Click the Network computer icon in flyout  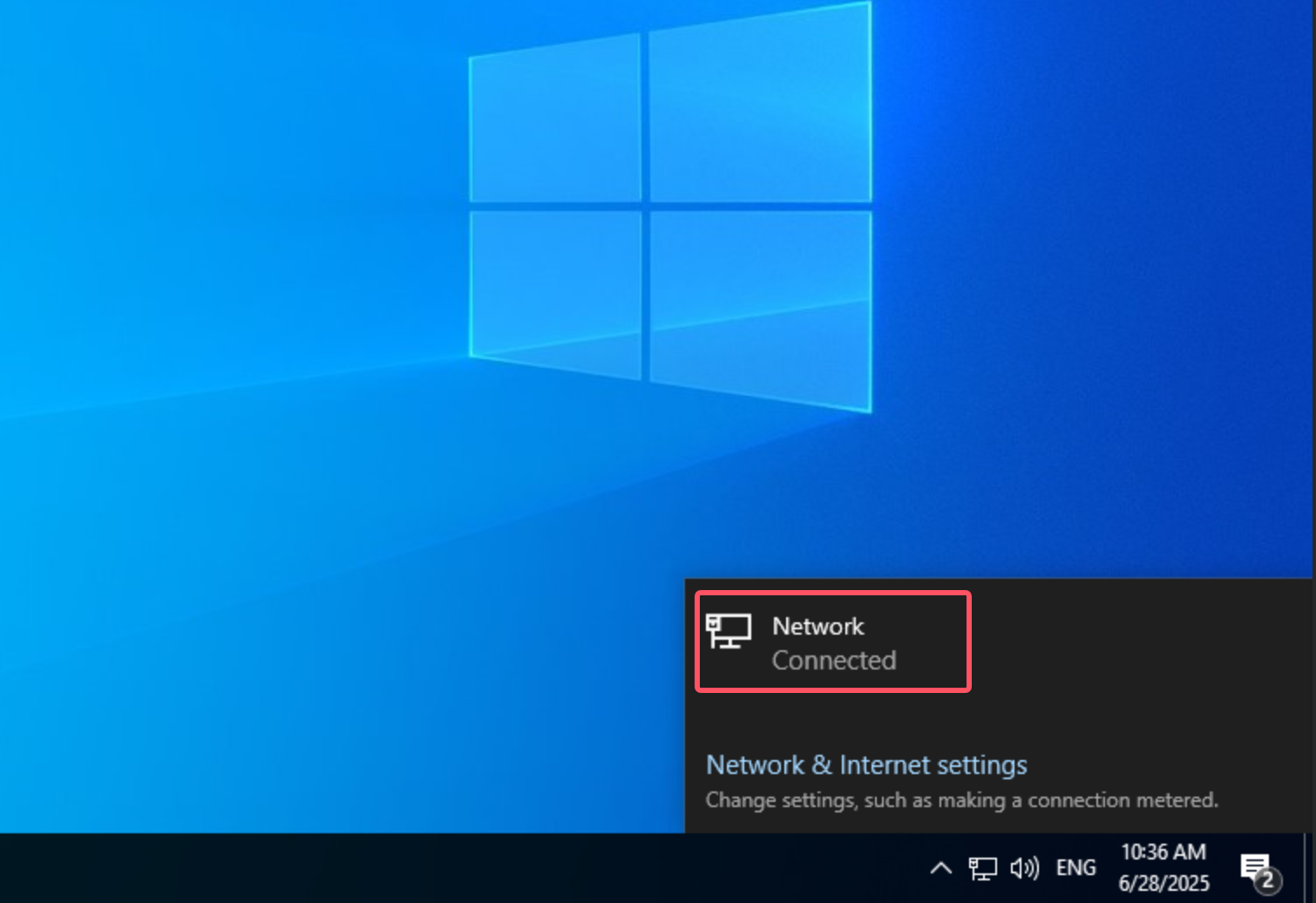[728, 631]
